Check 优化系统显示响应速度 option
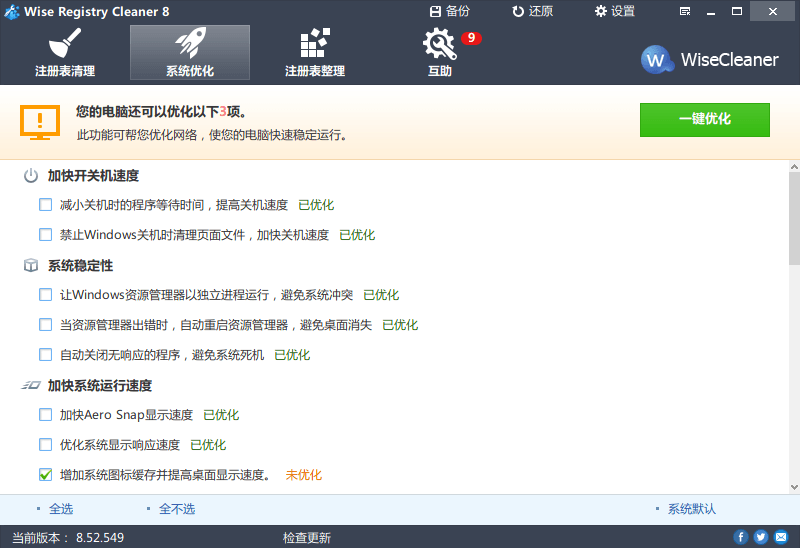800x548 pixels. tap(45, 444)
